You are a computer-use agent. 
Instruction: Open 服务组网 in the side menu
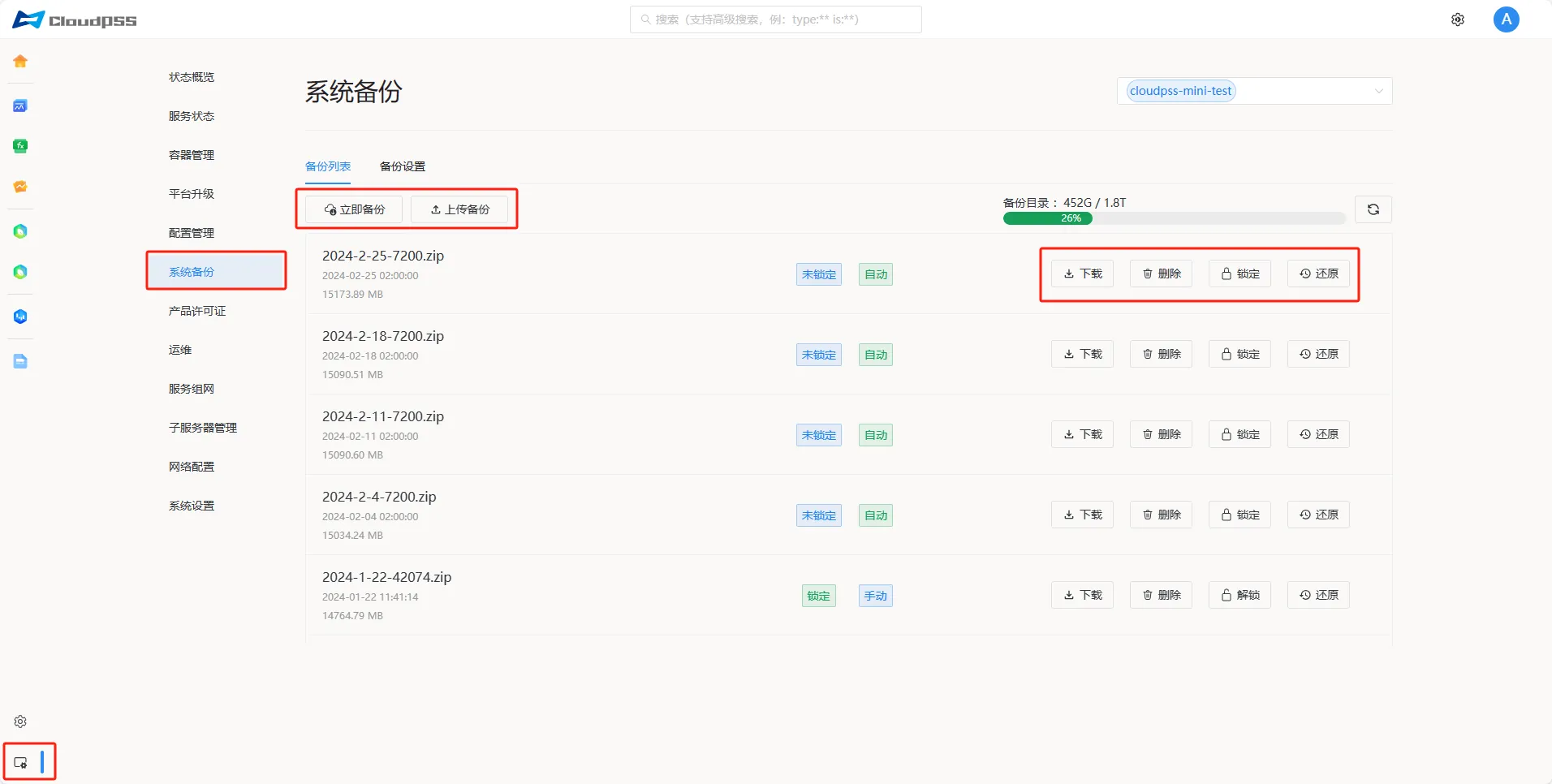click(x=192, y=389)
